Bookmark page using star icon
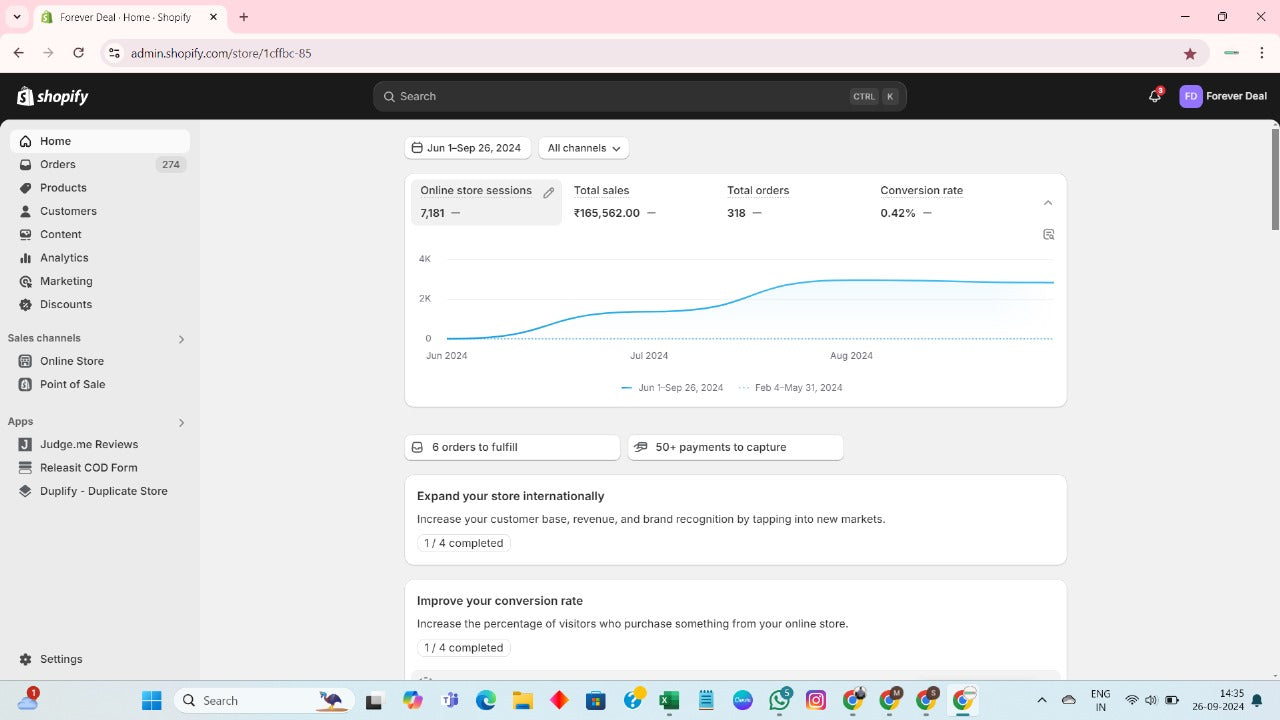Viewport: 1280px width, 720px height. 1189,53
